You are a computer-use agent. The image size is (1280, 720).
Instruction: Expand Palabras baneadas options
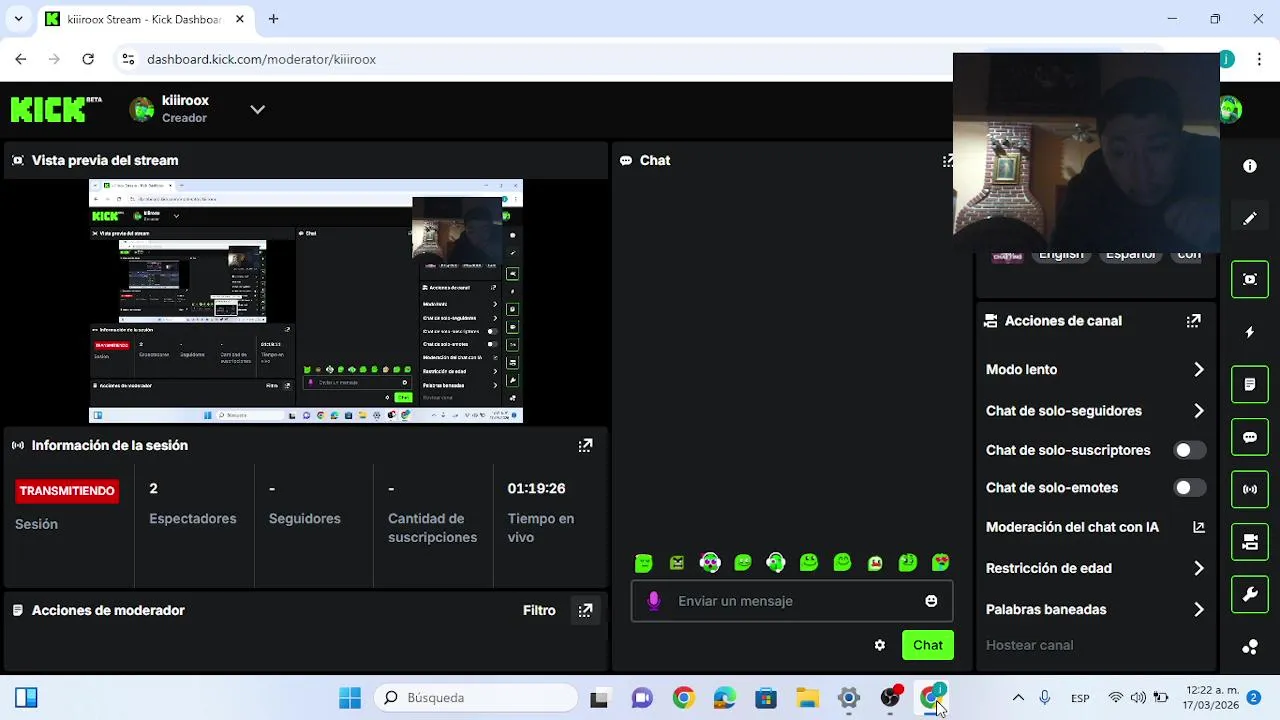point(1199,609)
